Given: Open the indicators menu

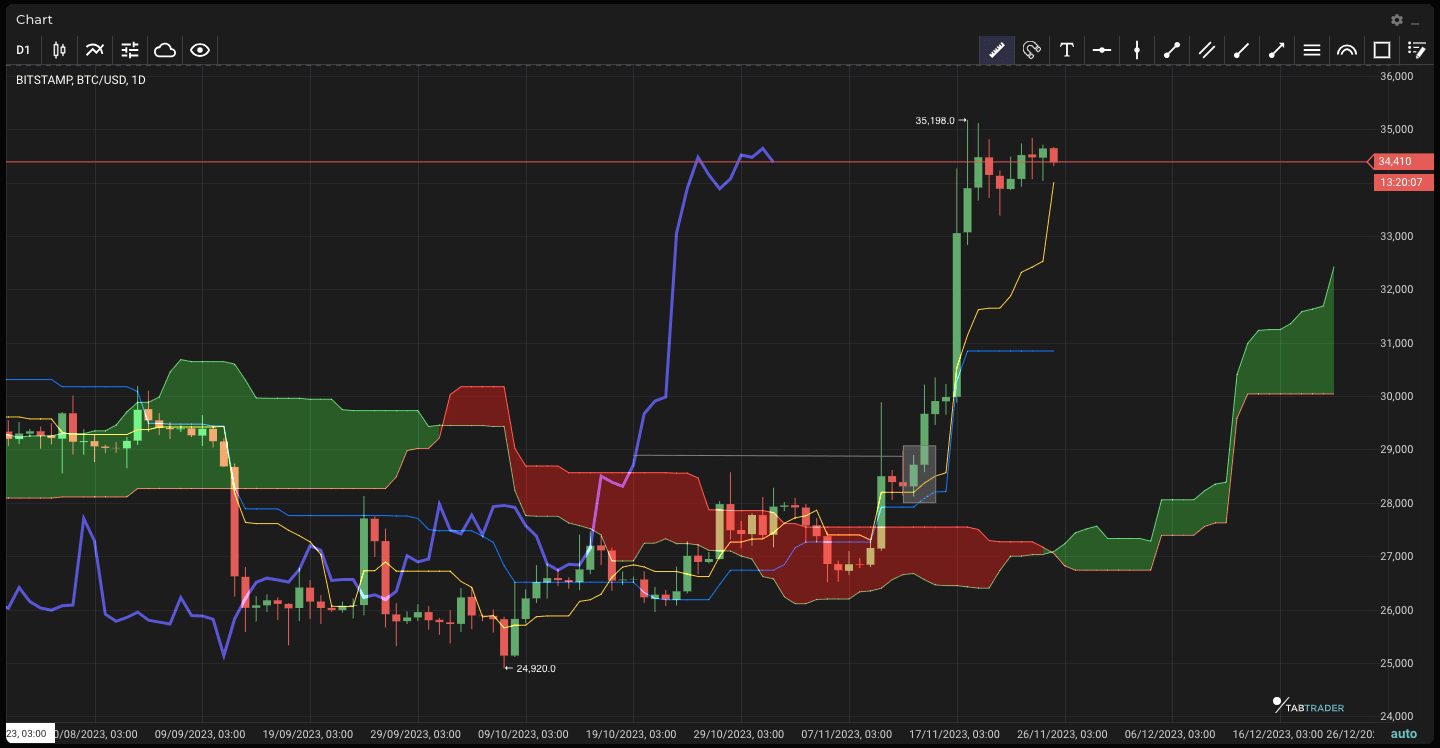Looking at the screenshot, I should tap(95, 50).
